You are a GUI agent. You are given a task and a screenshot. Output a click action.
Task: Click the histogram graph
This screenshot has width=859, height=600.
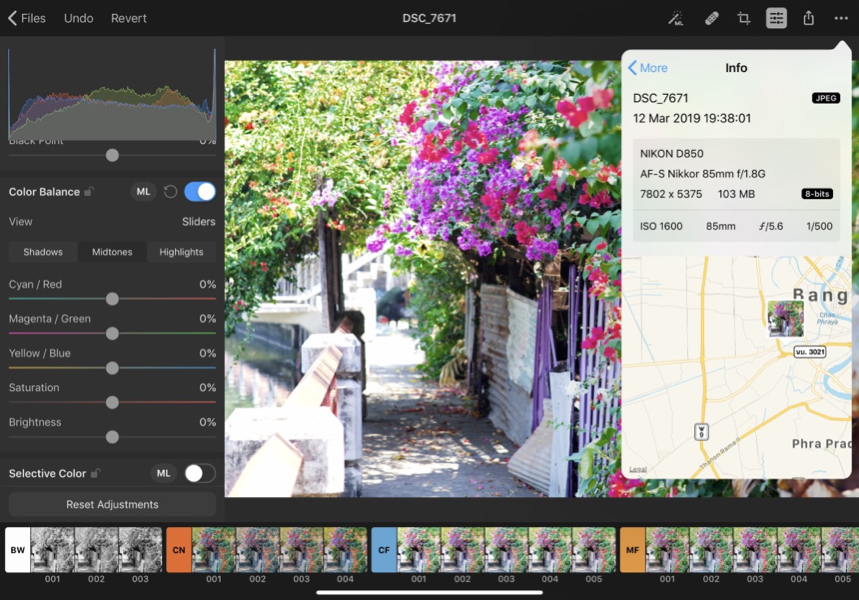pyautogui.click(x=112, y=94)
